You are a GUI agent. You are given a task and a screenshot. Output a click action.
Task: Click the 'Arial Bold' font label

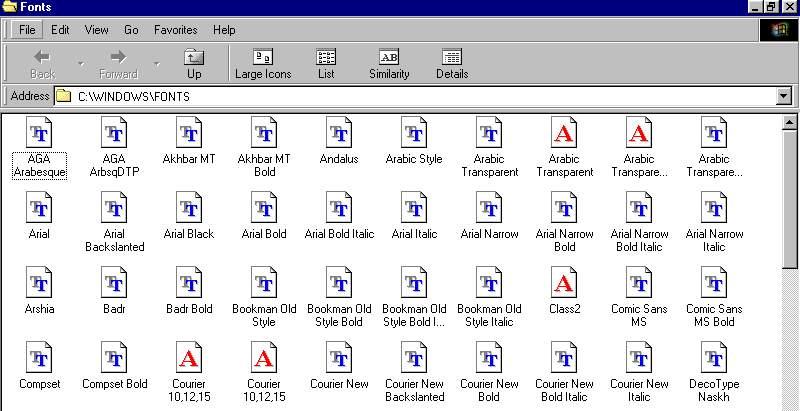click(x=264, y=234)
